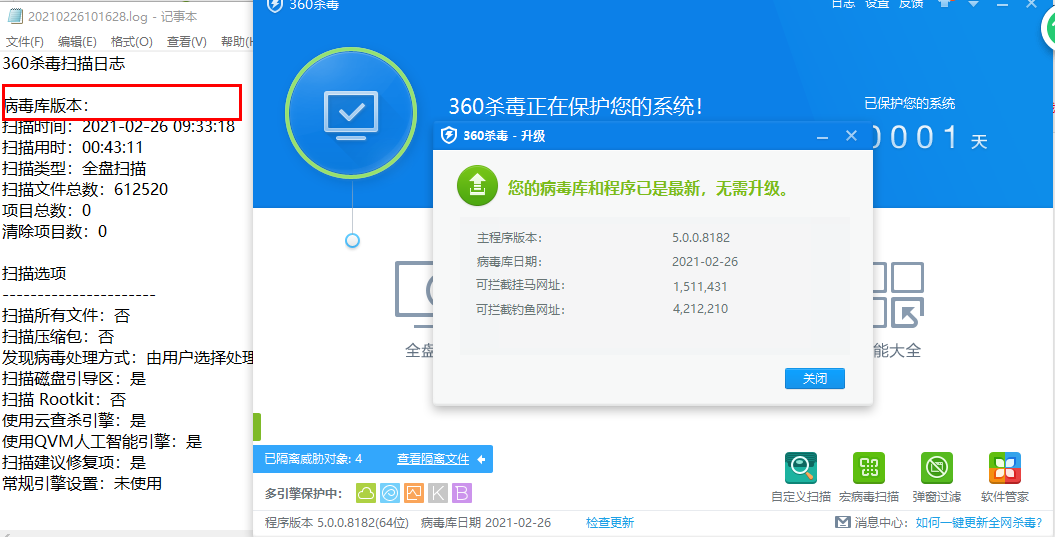Open the 查看(V) menu in Notepad
The image size is (1055, 537).
click(x=187, y=42)
